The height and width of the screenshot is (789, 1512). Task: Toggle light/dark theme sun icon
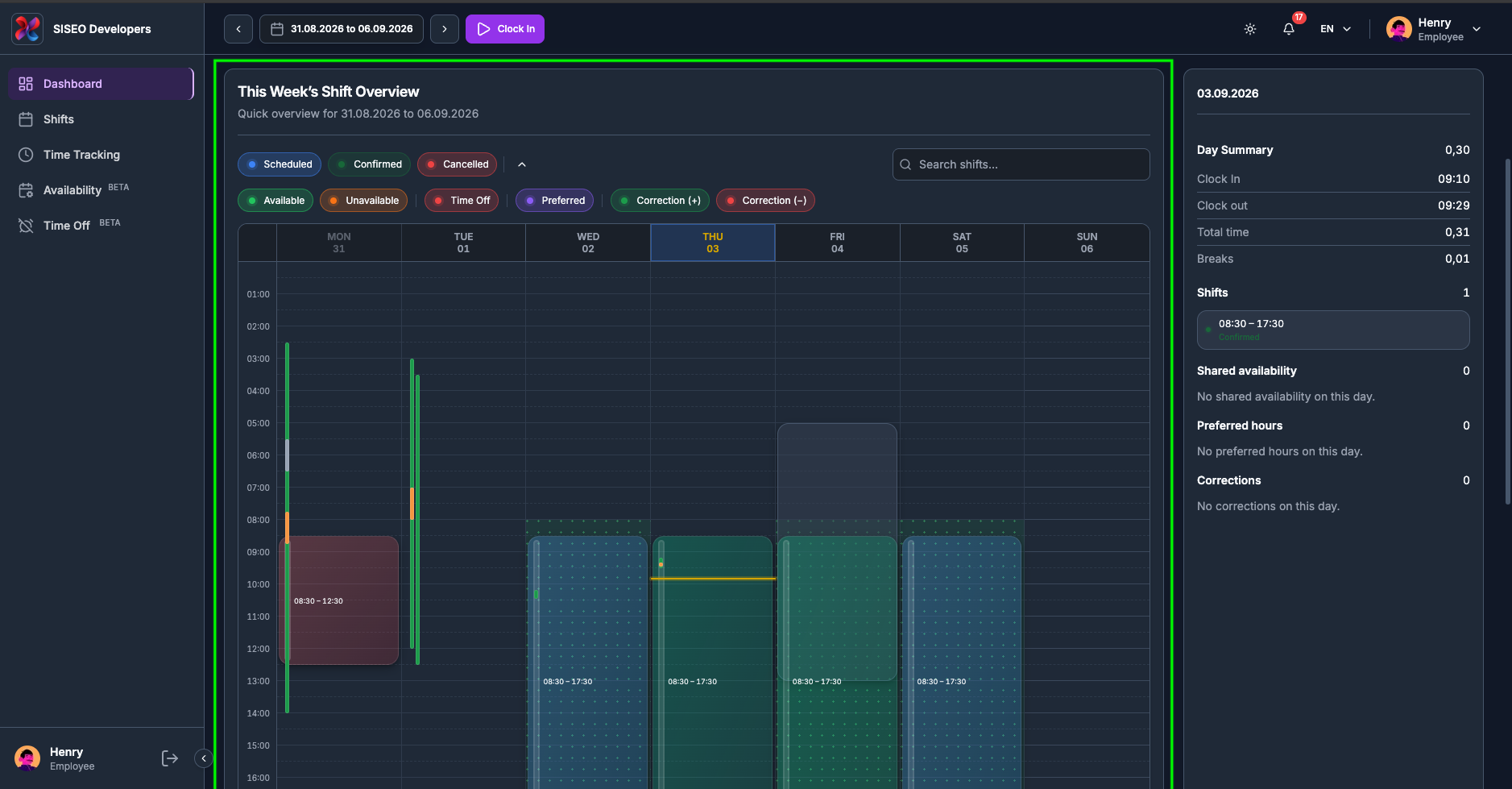coord(1250,29)
